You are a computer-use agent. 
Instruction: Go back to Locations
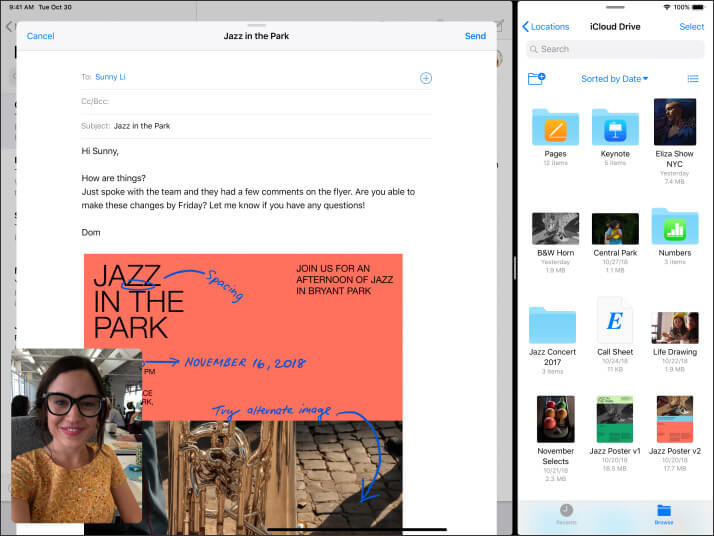(546, 27)
